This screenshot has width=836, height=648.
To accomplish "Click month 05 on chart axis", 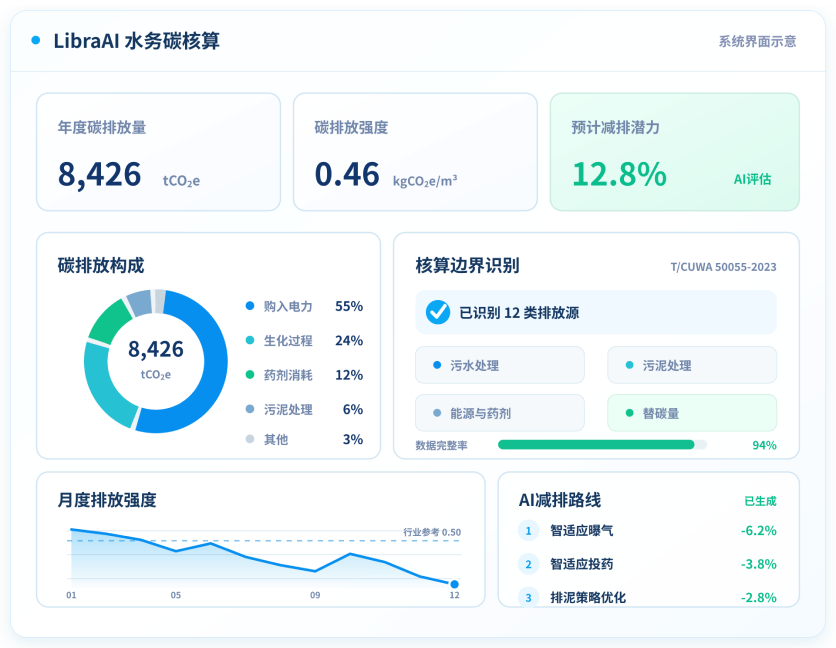I will [x=175, y=595].
